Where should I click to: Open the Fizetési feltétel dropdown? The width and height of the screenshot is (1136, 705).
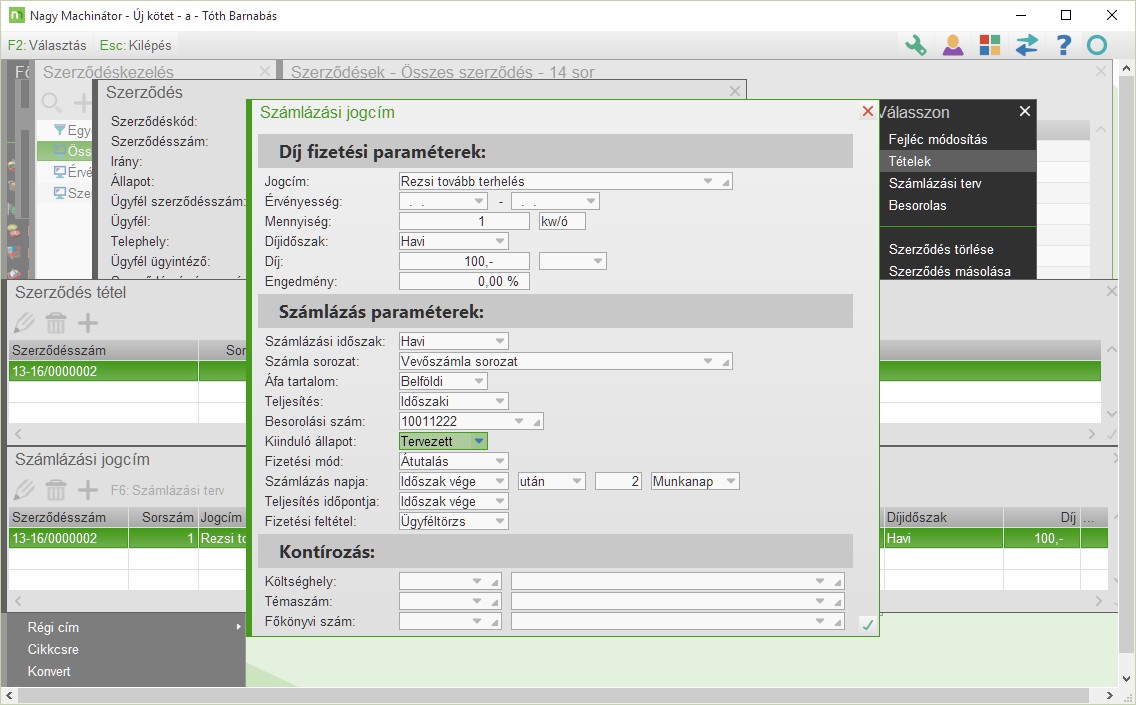click(500, 521)
